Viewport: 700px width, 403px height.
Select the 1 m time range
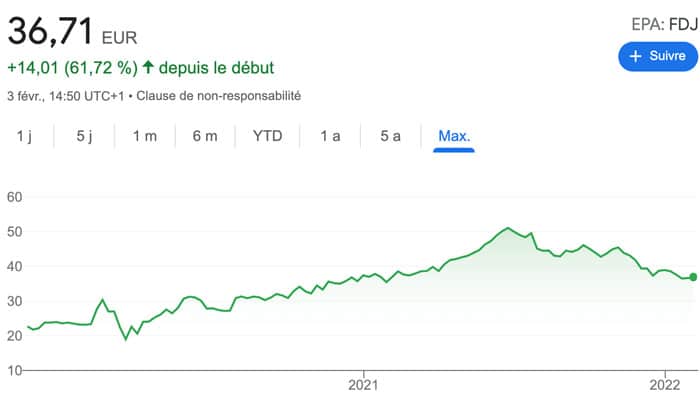tap(144, 136)
